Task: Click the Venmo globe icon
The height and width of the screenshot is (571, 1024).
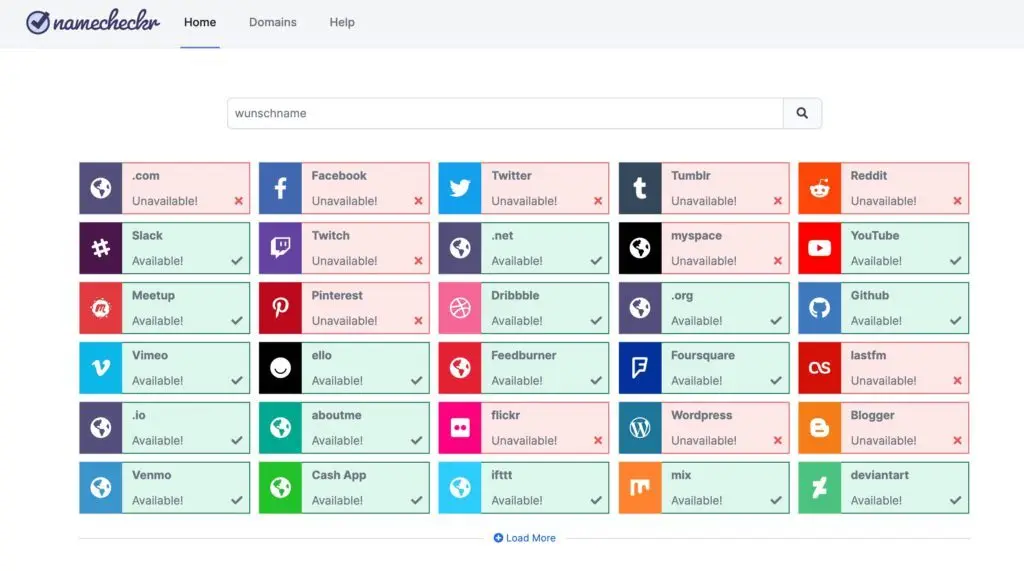Action: [x=101, y=487]
